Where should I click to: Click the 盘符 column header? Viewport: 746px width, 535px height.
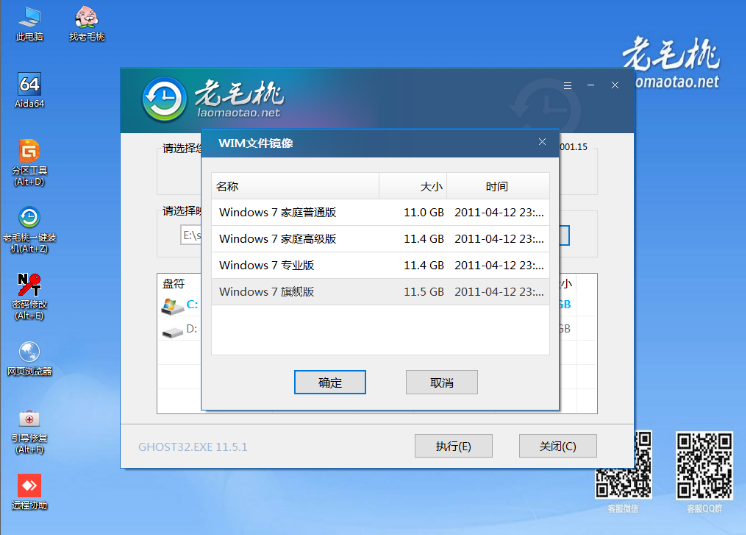click(174, 284)
